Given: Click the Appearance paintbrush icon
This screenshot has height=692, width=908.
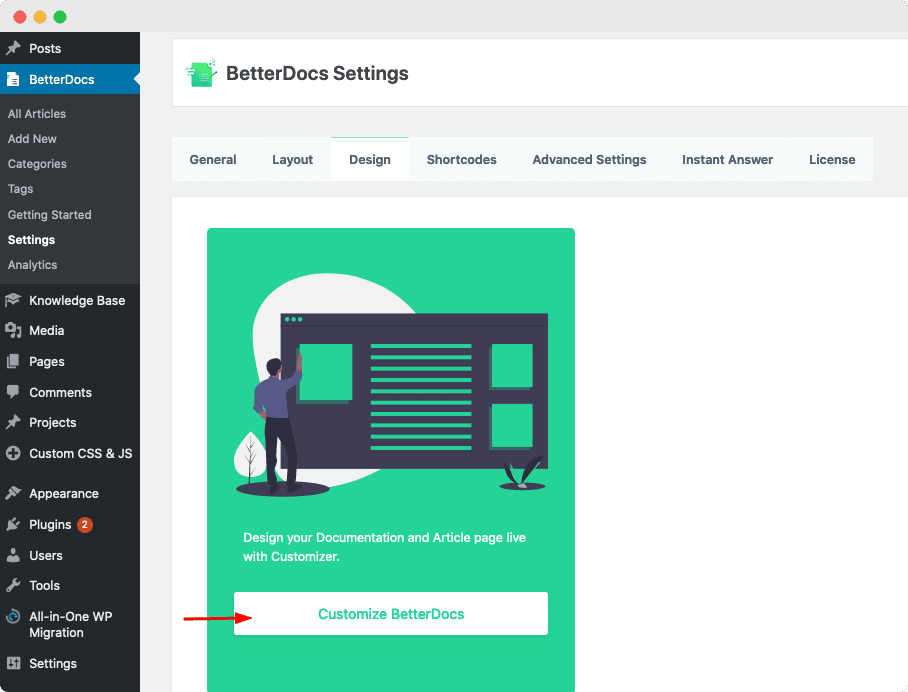Looking at the screenshot, I should [13, 493].
